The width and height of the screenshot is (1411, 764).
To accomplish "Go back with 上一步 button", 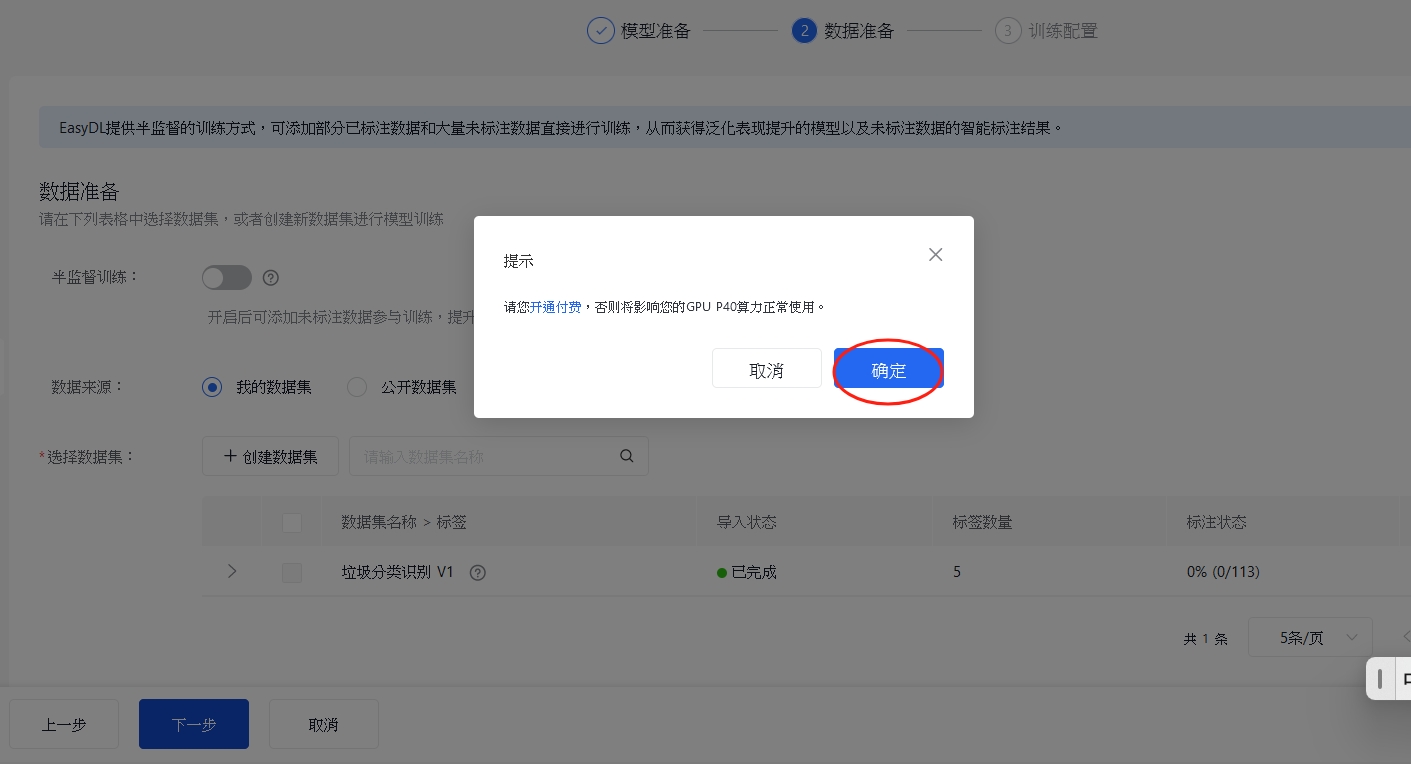I will pyautogui.click(x=64, y=724).
